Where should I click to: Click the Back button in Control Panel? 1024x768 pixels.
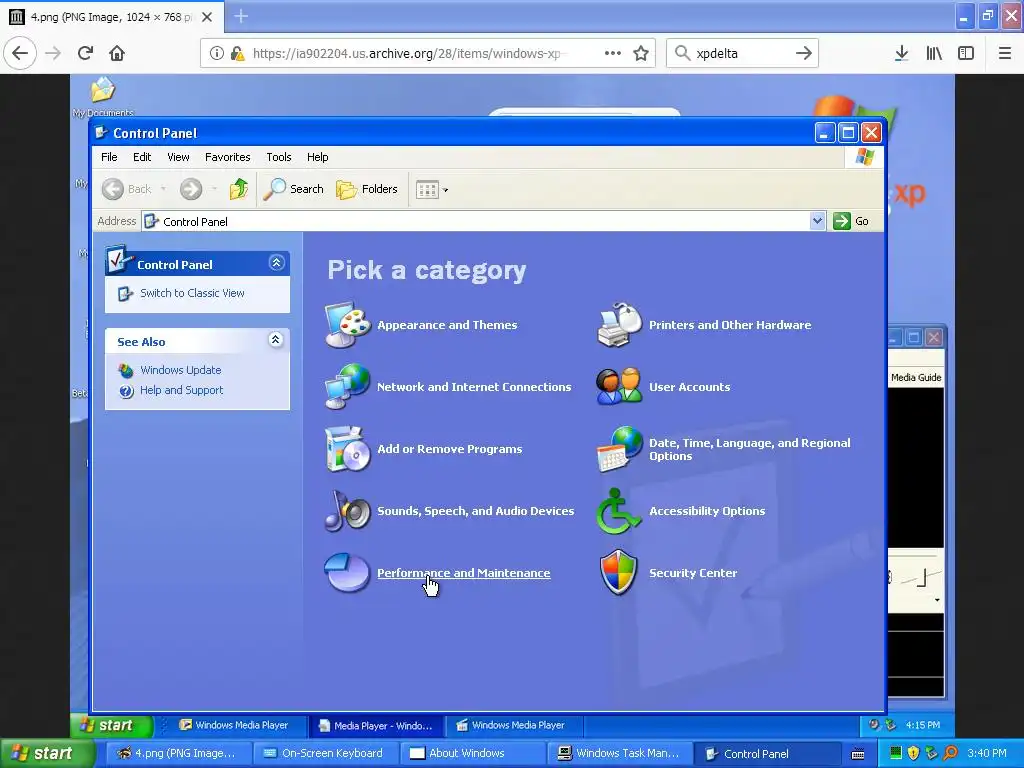(x=127, y=189)
